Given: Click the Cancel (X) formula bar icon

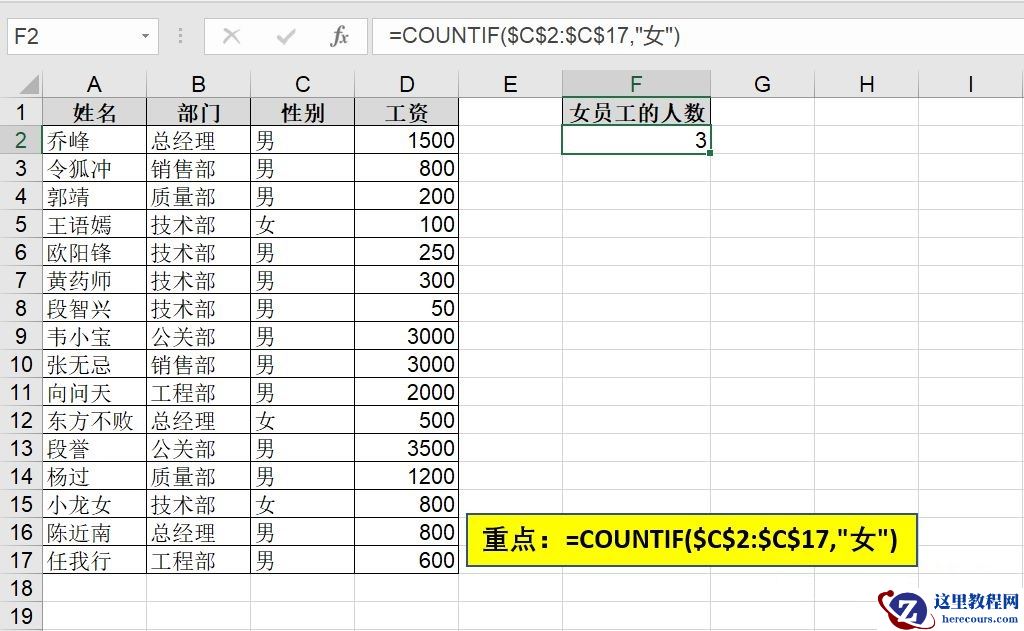Looking at the screenshot, I should (231, 36).
